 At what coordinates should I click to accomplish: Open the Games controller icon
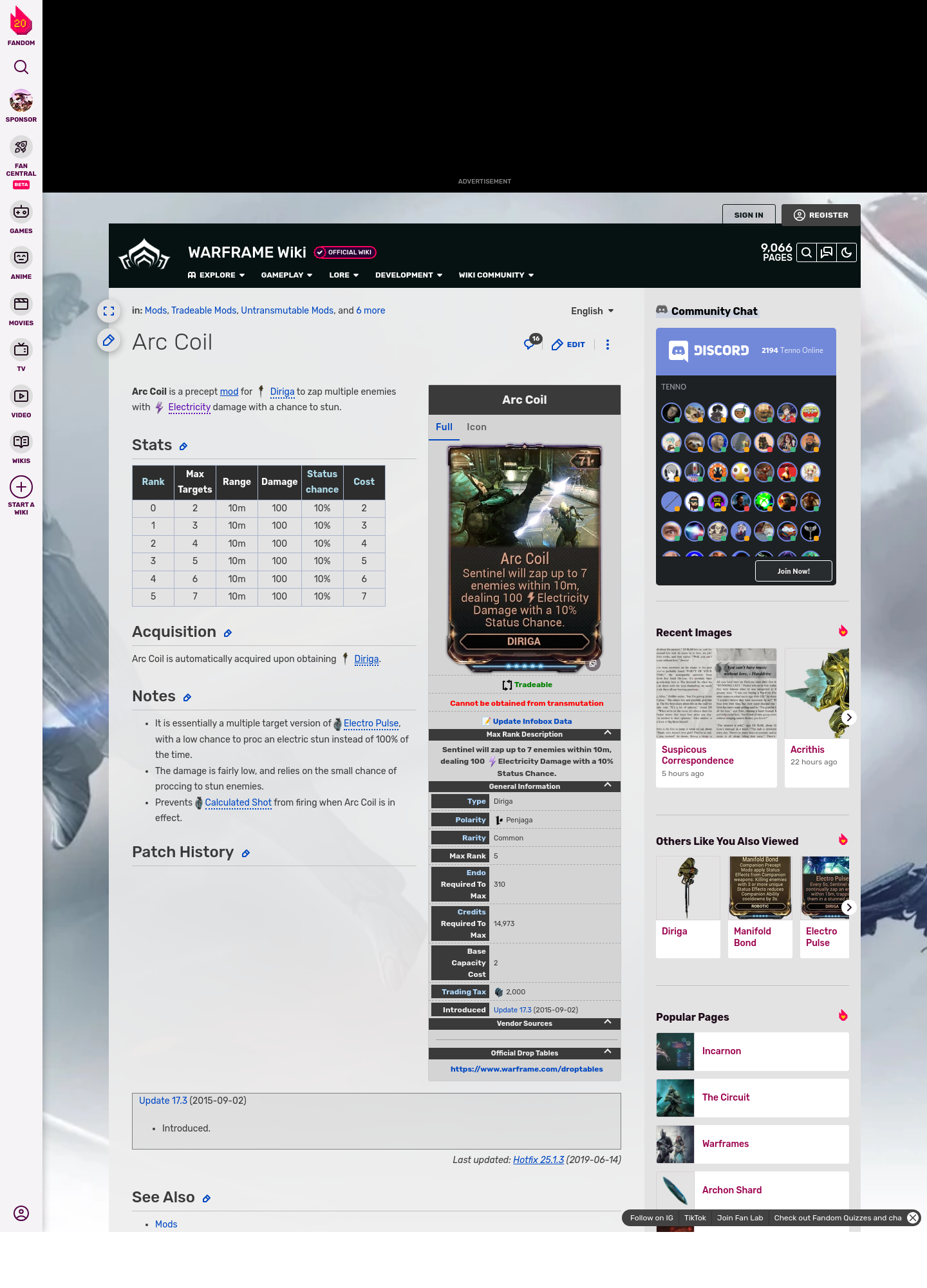click(21, 211)
